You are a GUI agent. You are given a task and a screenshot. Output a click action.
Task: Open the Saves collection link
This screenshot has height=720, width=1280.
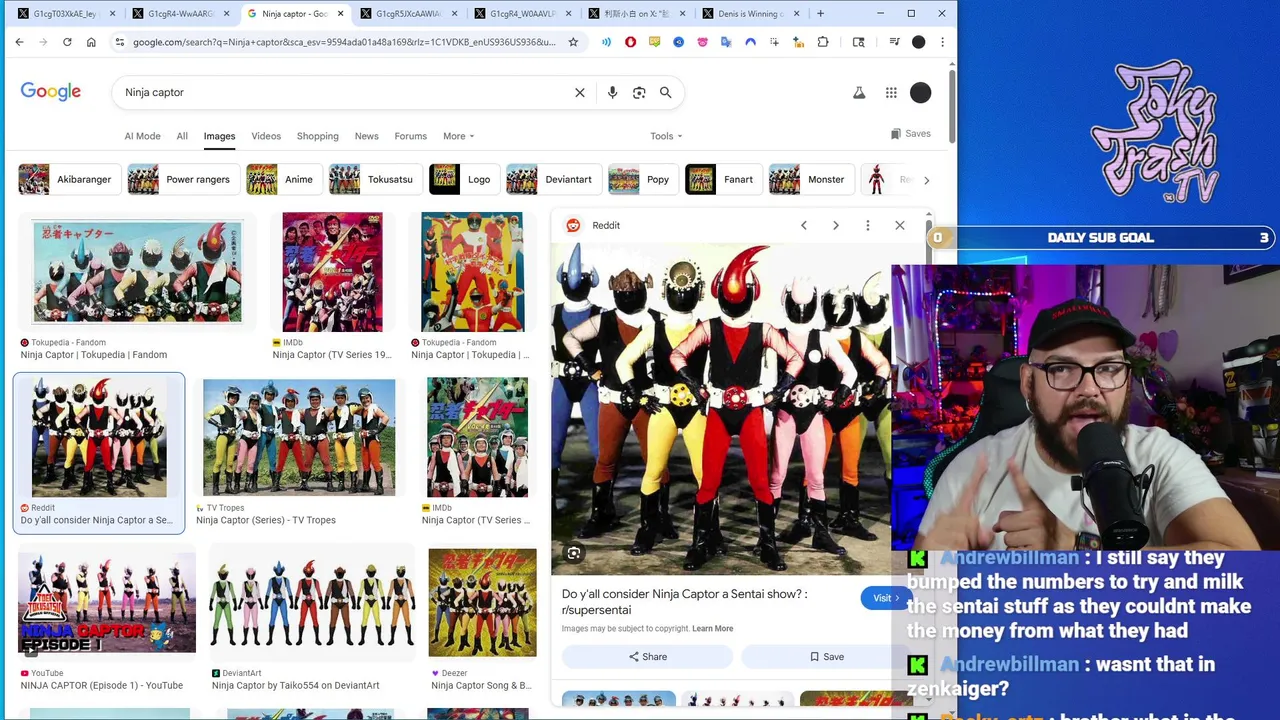point(910,134)
